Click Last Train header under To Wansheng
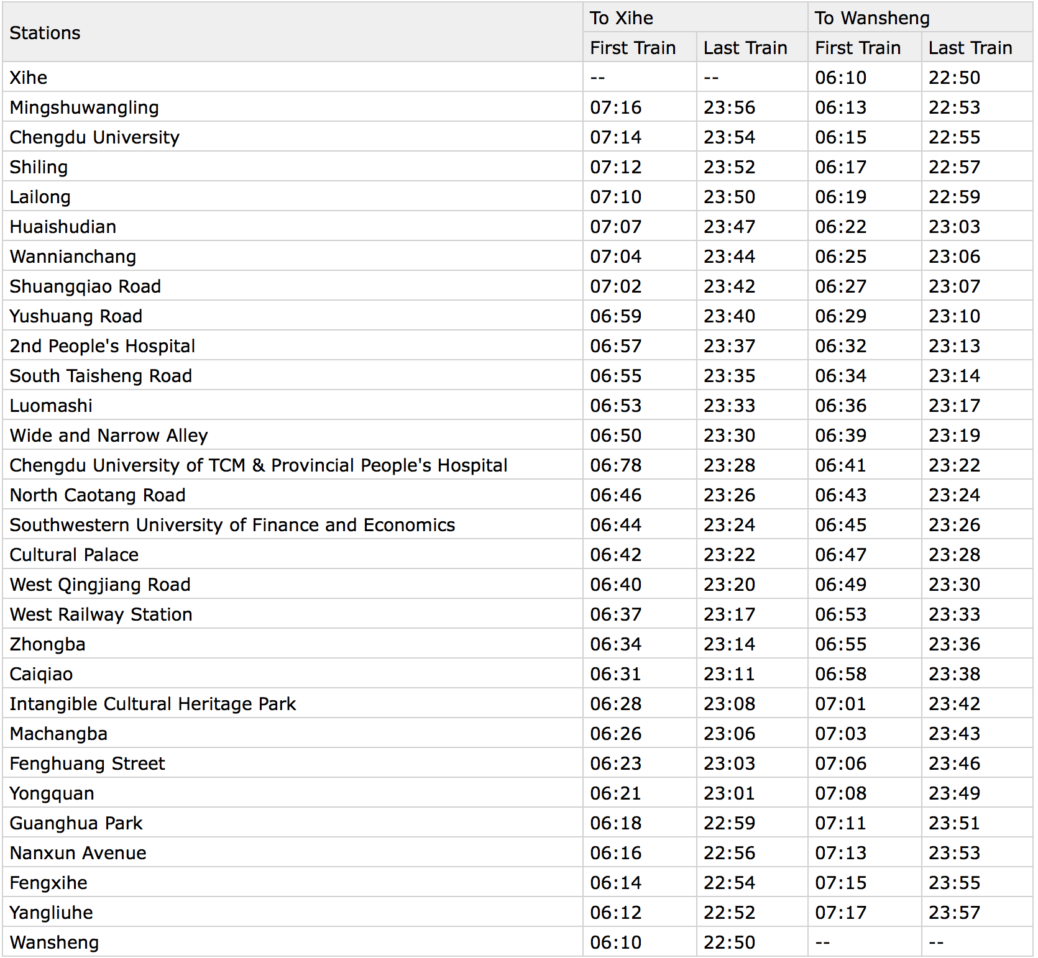1038x958 pixels. click(x=969, y=48)
